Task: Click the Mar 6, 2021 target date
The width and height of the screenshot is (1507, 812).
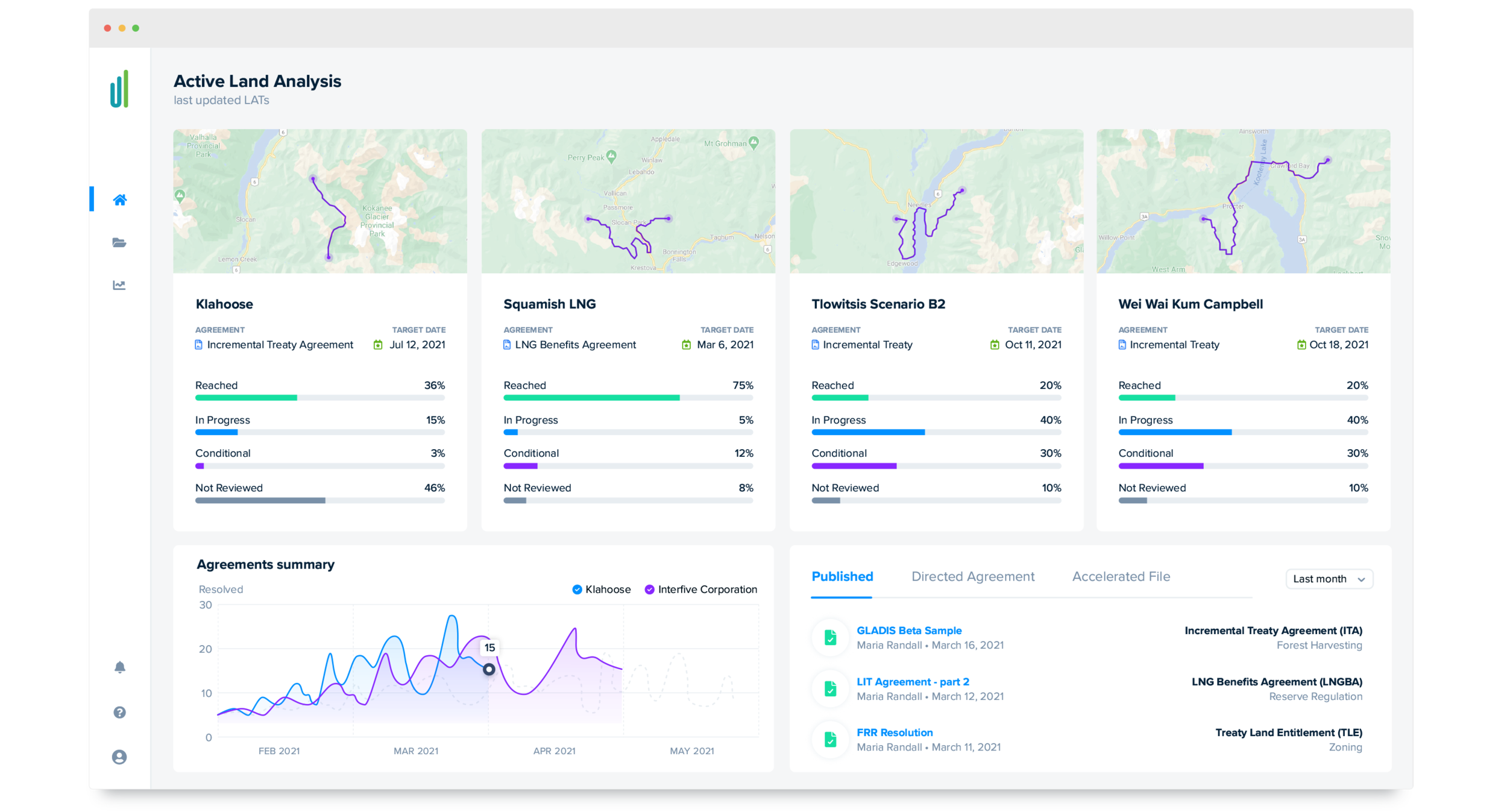Action: pyautogui.click(x=725, y=345)
